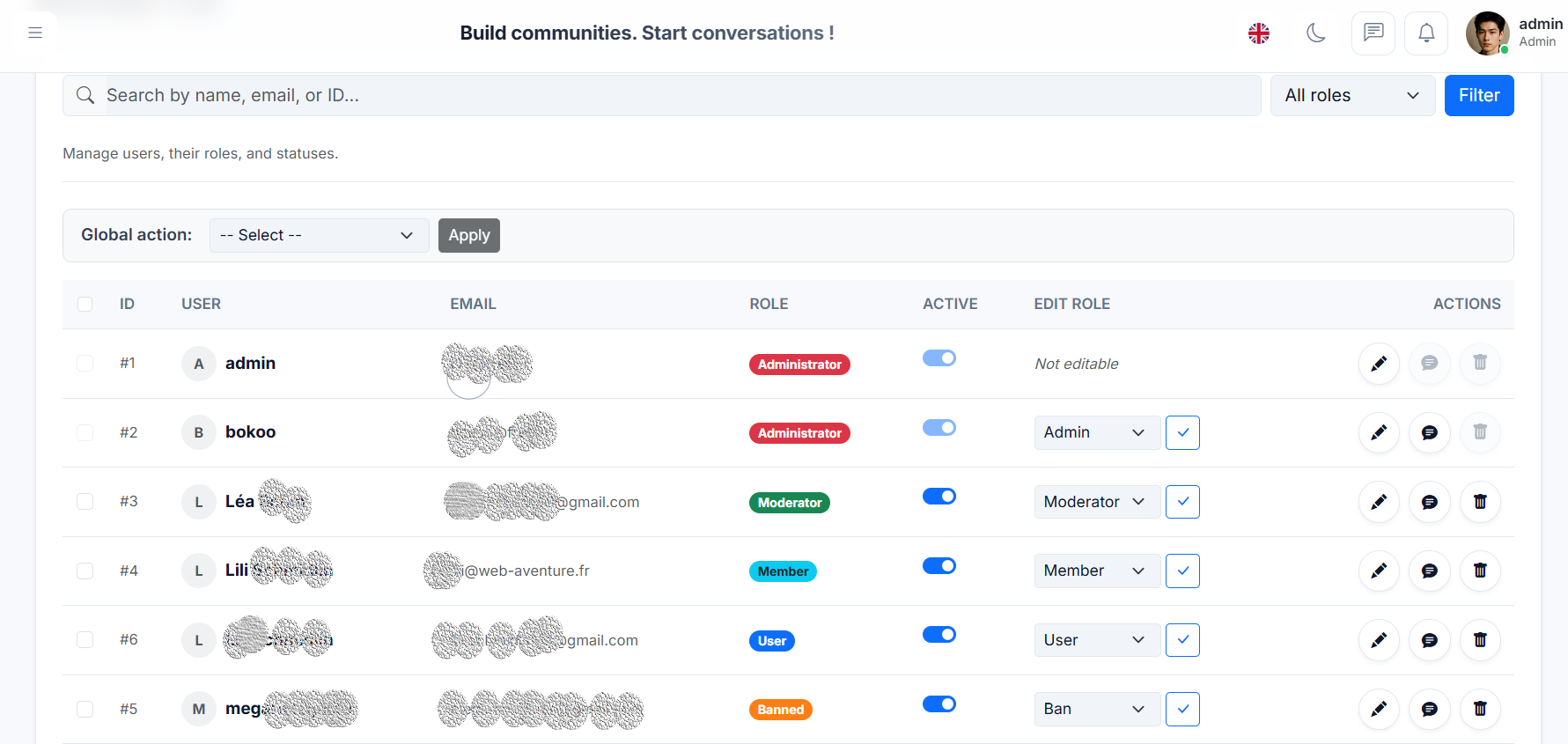The height and width of the screenshot is (744, 1568).
Task: Click the red Administrator badge for admin
Action: pyautogui.click(x=799, y=365)
